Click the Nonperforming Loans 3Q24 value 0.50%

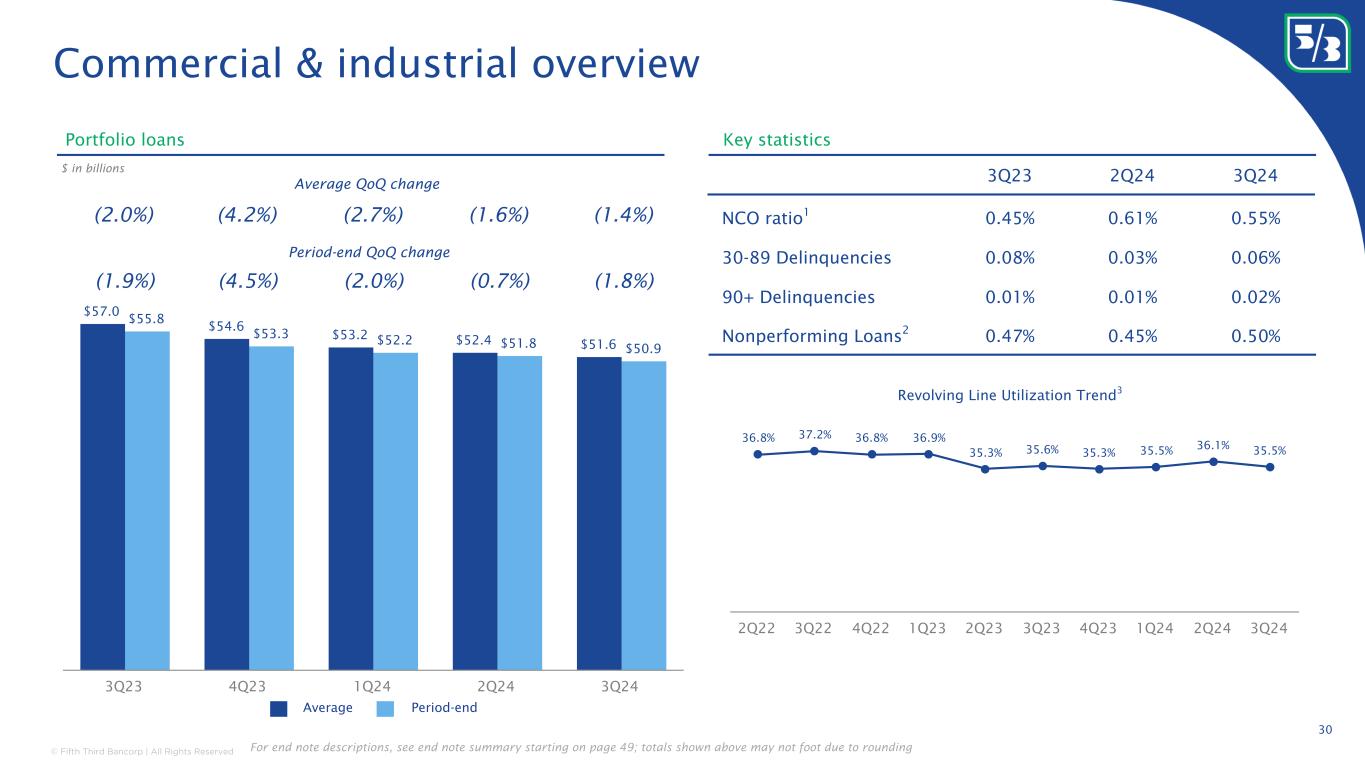click(1256, 336)
